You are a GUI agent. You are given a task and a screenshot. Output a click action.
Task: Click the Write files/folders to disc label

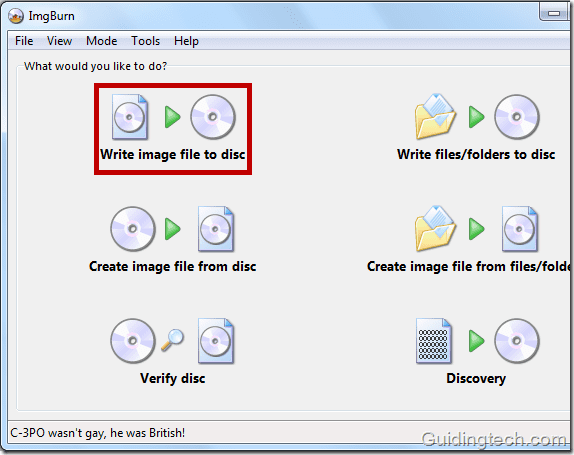click(476, 154)
